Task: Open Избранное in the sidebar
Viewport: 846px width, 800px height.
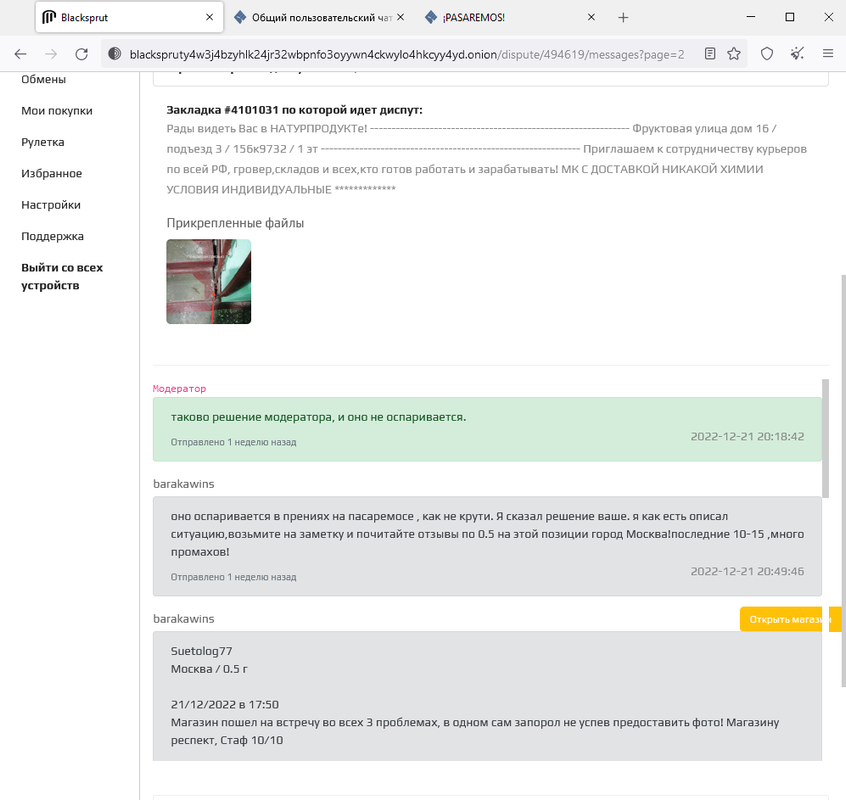Action: tap(52, 173)
